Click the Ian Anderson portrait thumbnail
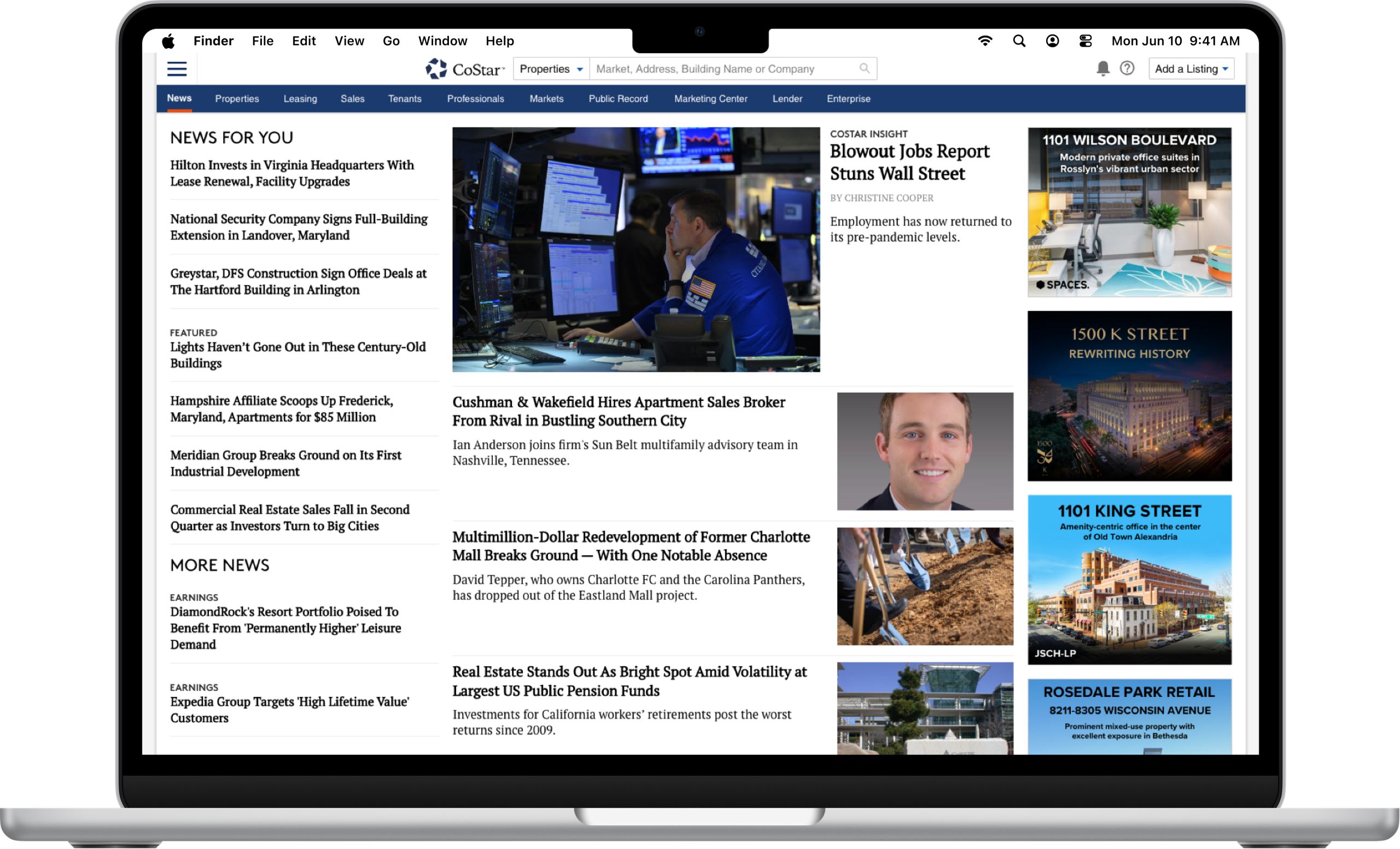 click(x=924, y=451)
